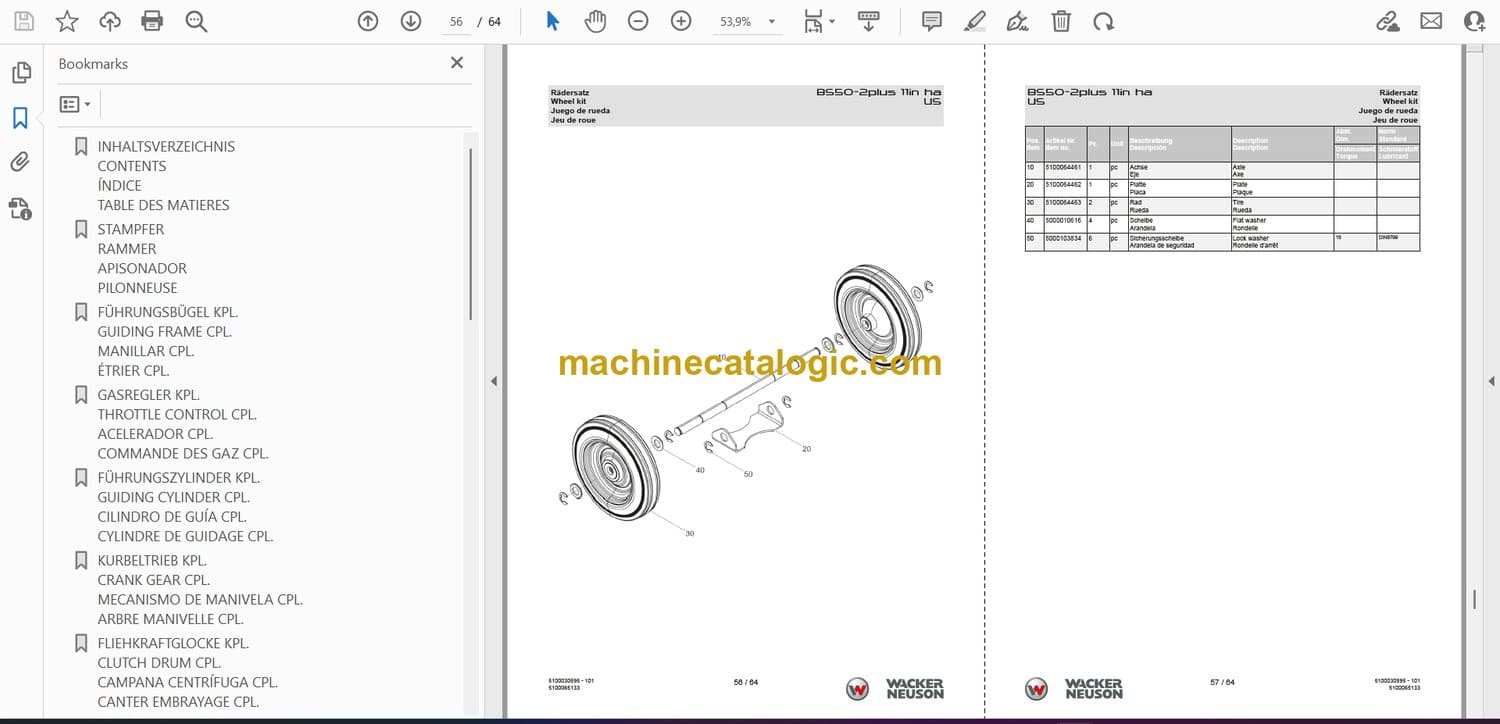The image size is (1500, 724).
Task: Go to previous page arrow
Action: (368, 21)
